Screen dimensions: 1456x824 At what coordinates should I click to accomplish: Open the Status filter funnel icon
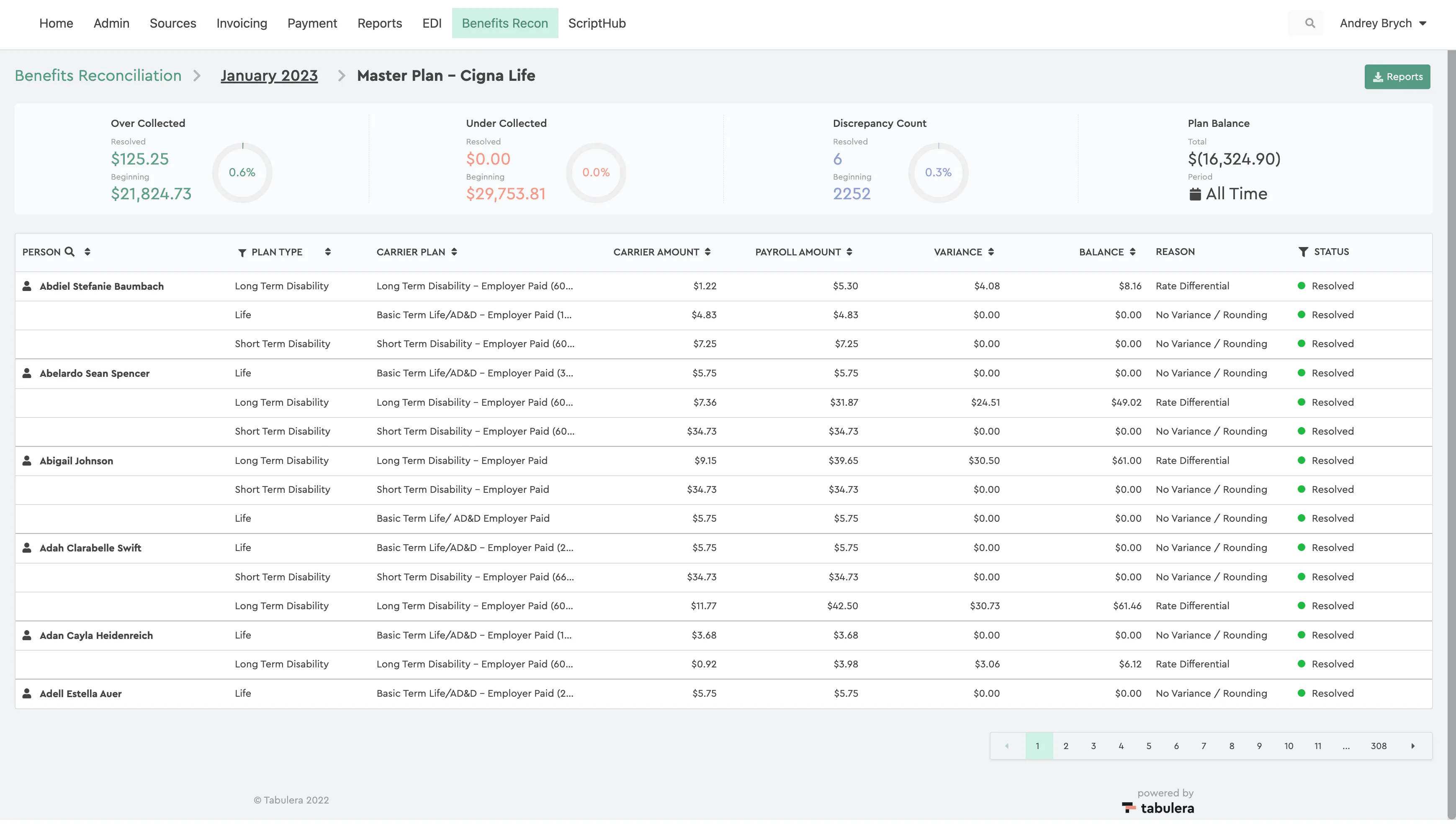point(1303,252)
